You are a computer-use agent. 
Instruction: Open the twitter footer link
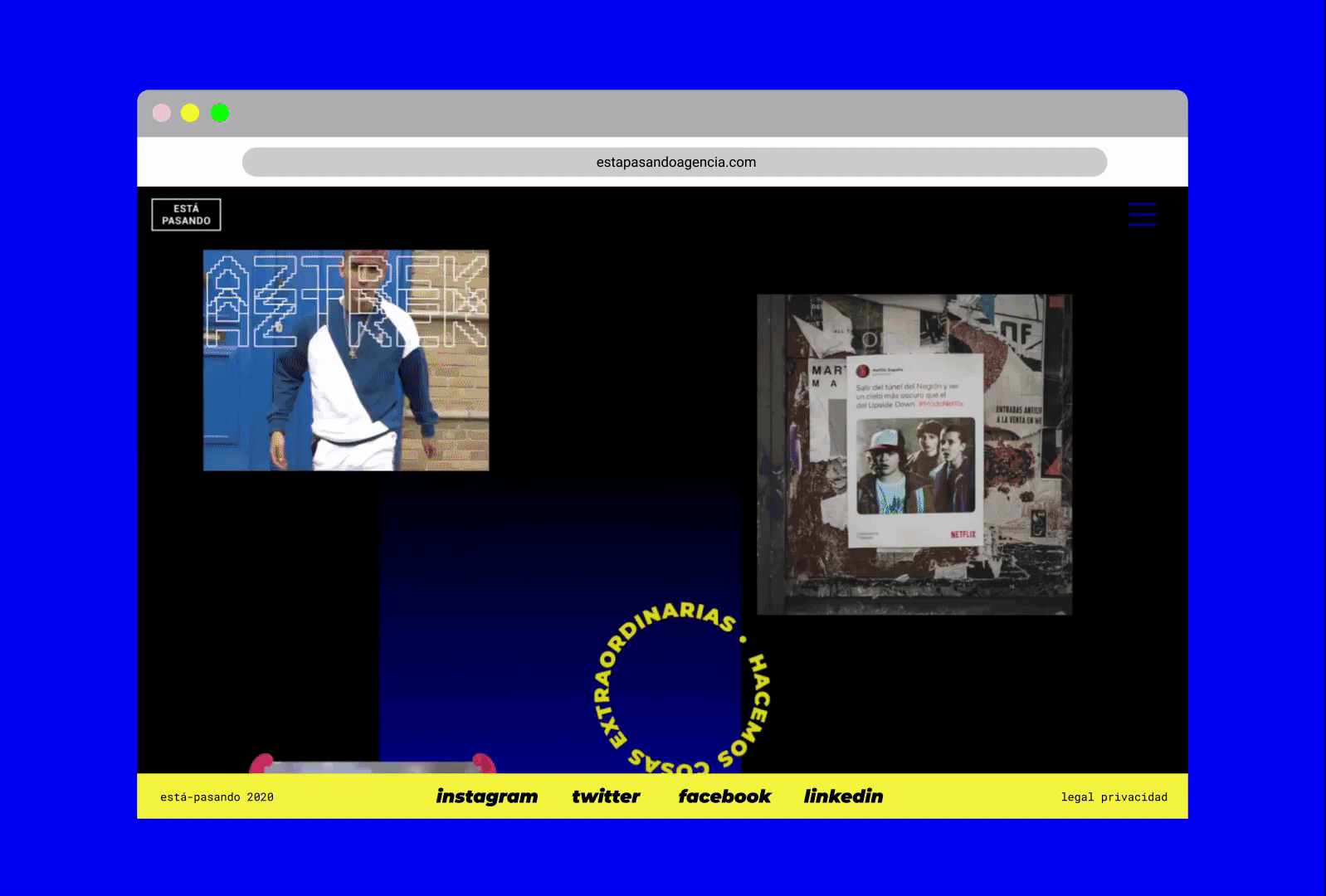pyautogui.click(x=606, y=796)
